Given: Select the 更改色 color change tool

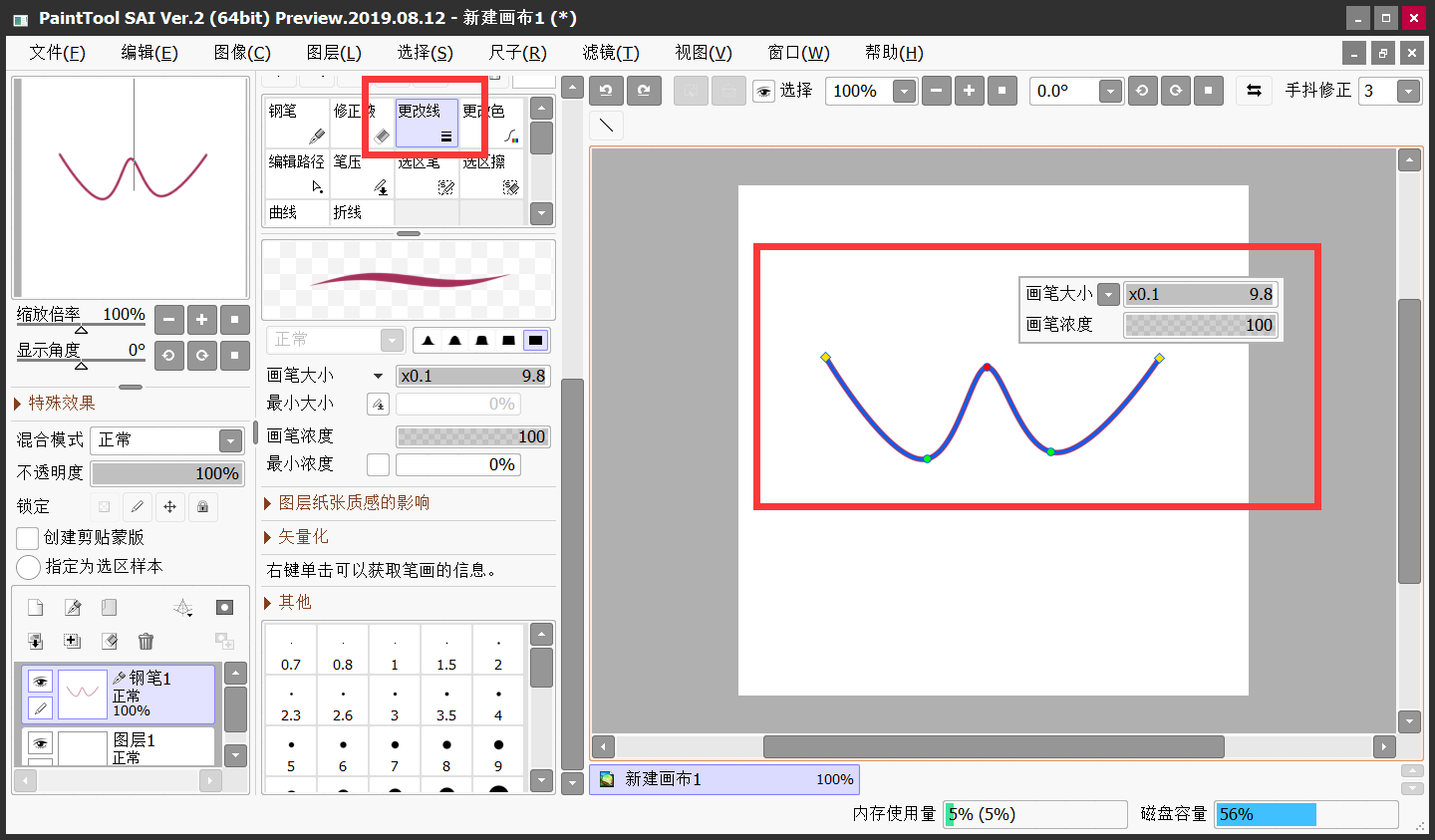Looking at the screenshot, I should [491, 123].
